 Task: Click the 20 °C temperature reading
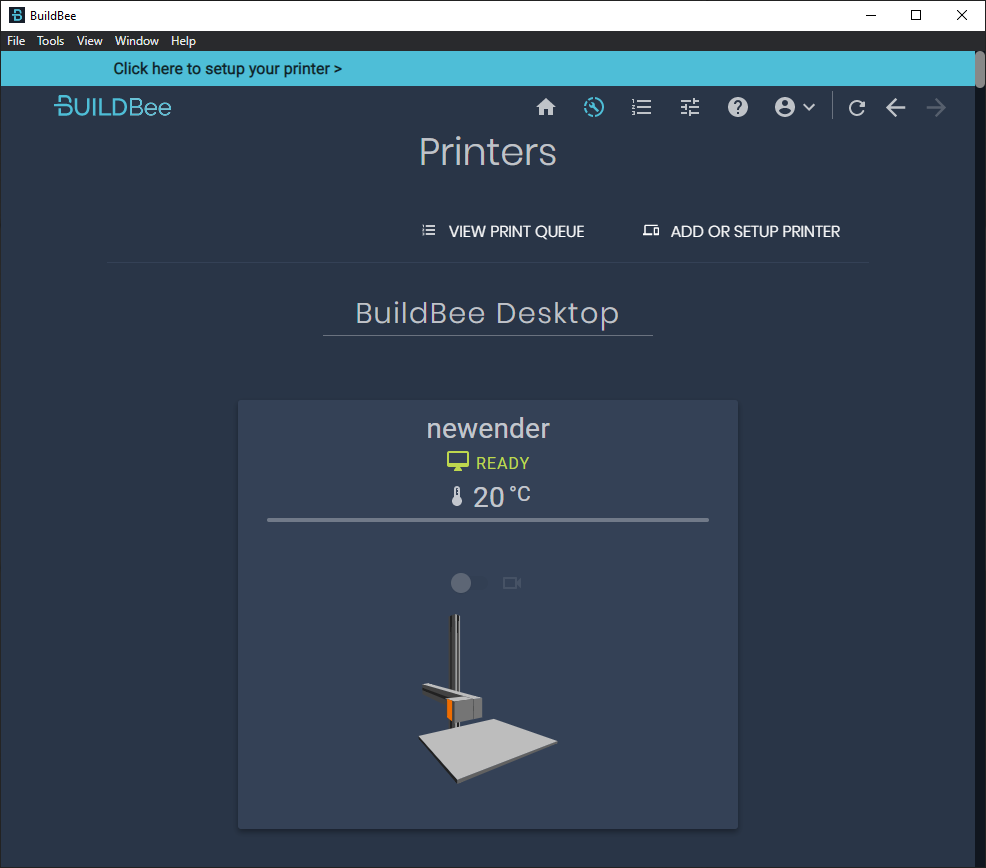pyautogui.click(x=501, y=497)
